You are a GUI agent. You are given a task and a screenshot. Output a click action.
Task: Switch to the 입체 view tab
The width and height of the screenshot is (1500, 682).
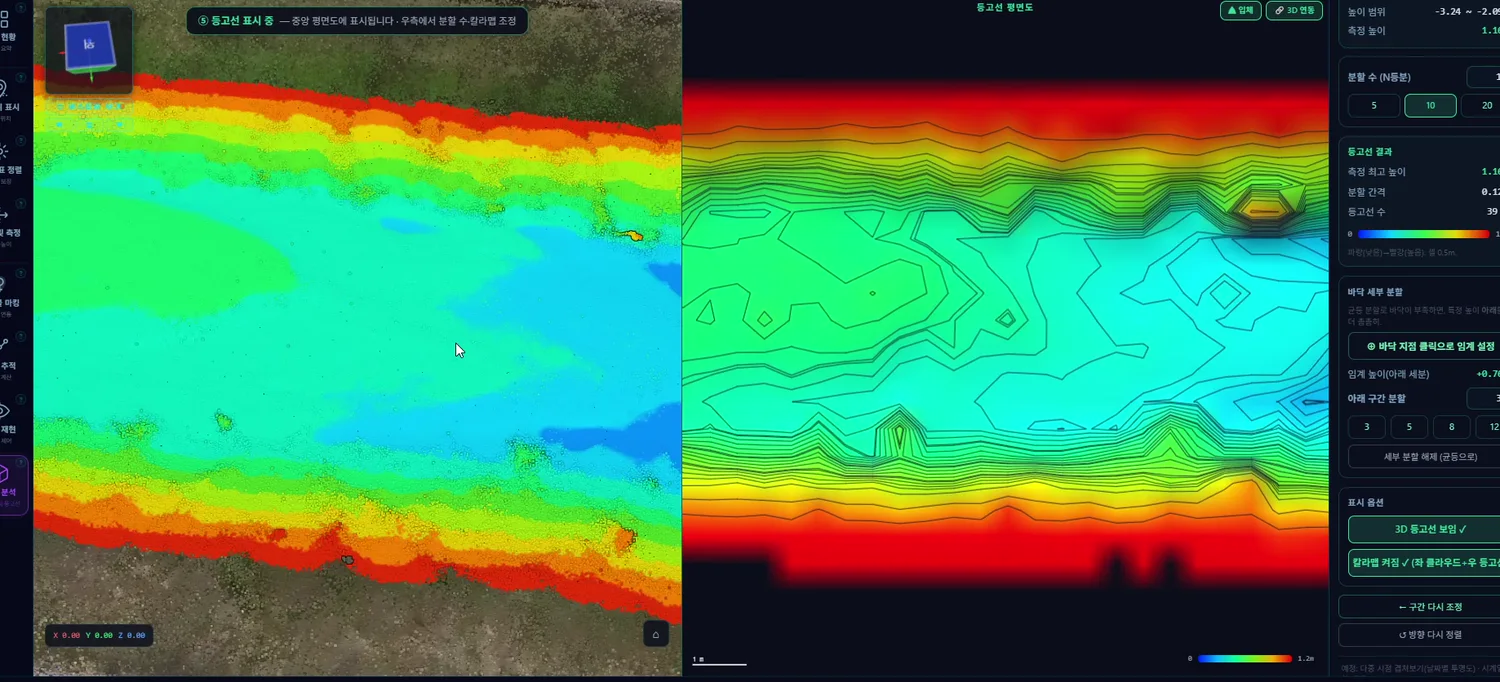pos(1240,10)
